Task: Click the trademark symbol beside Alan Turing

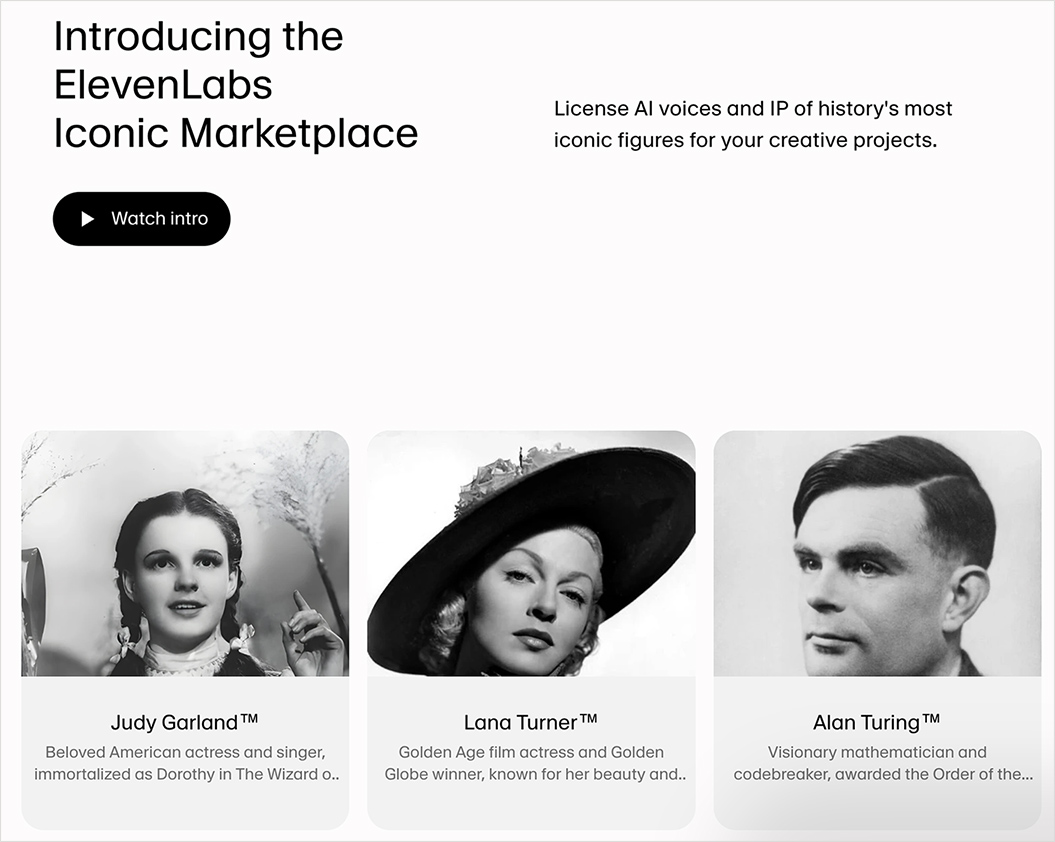Action: (x=932, y=717)
